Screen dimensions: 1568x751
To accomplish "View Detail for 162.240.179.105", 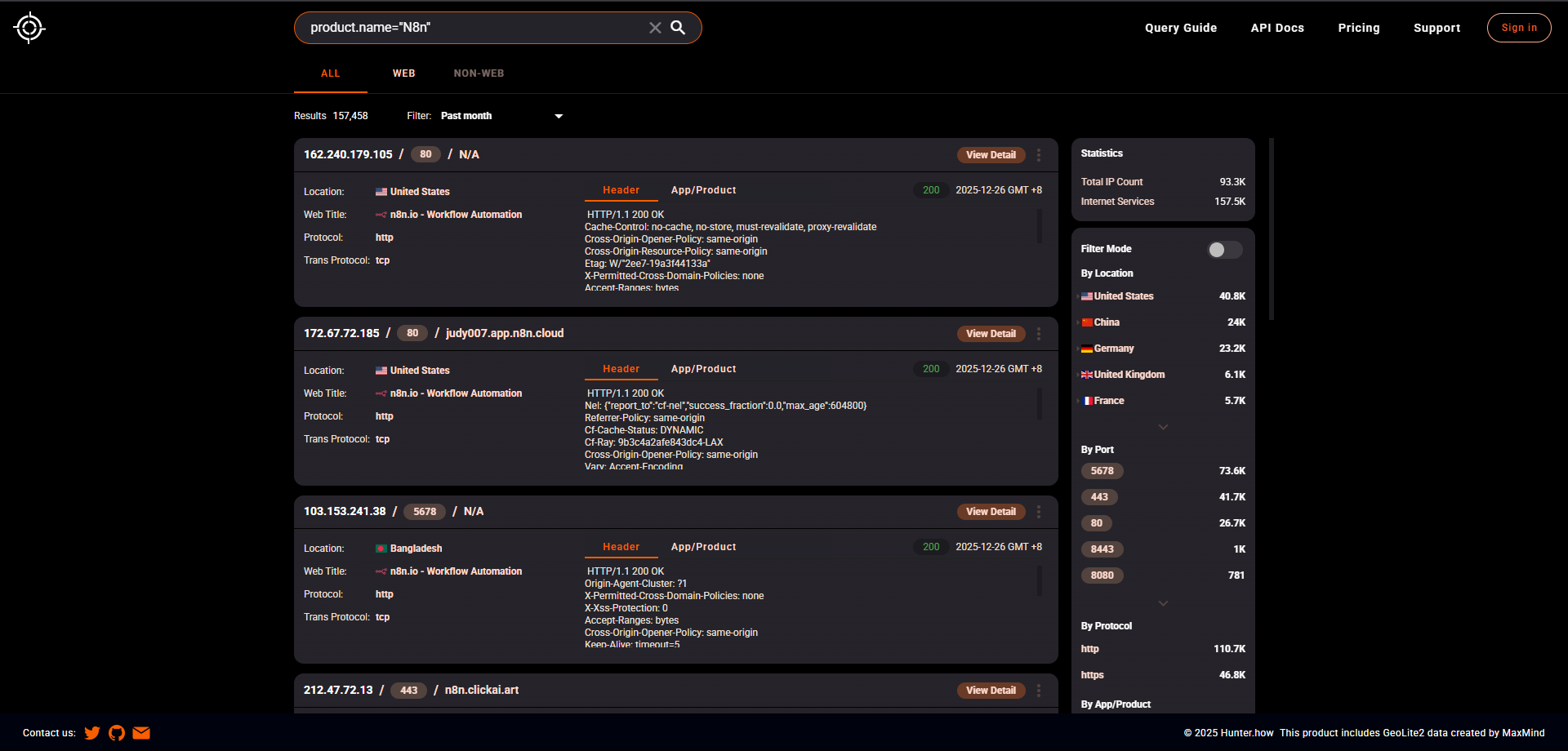I will [x=991, y=155].
